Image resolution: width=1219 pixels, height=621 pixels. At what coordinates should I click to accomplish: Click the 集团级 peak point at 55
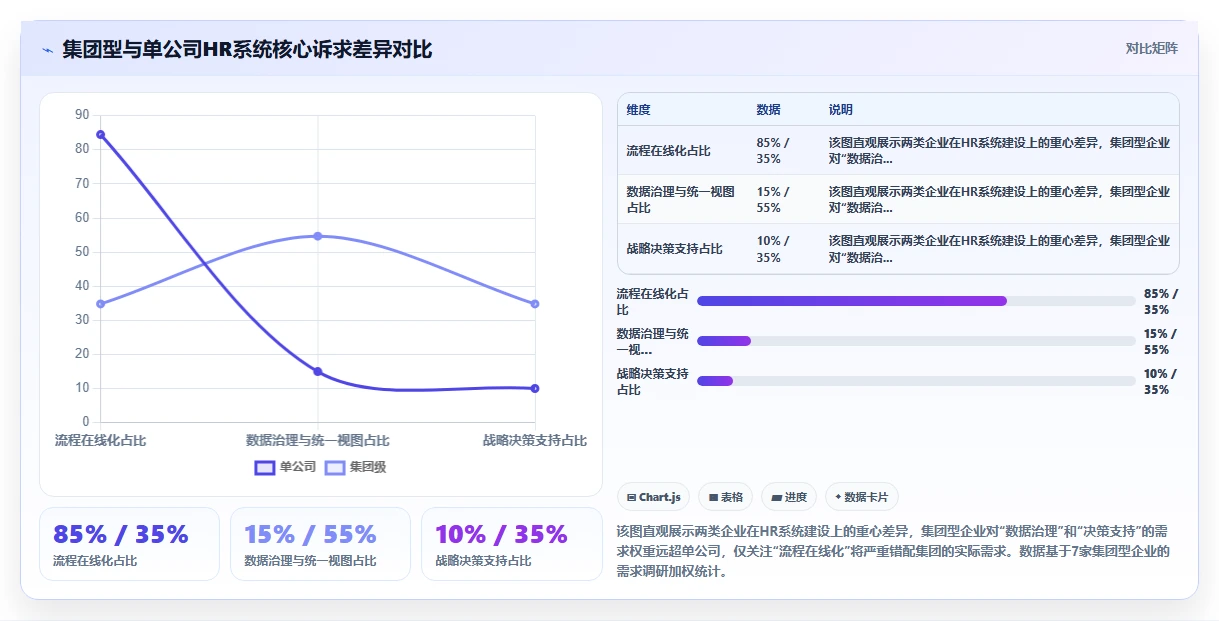coord(318,236)
